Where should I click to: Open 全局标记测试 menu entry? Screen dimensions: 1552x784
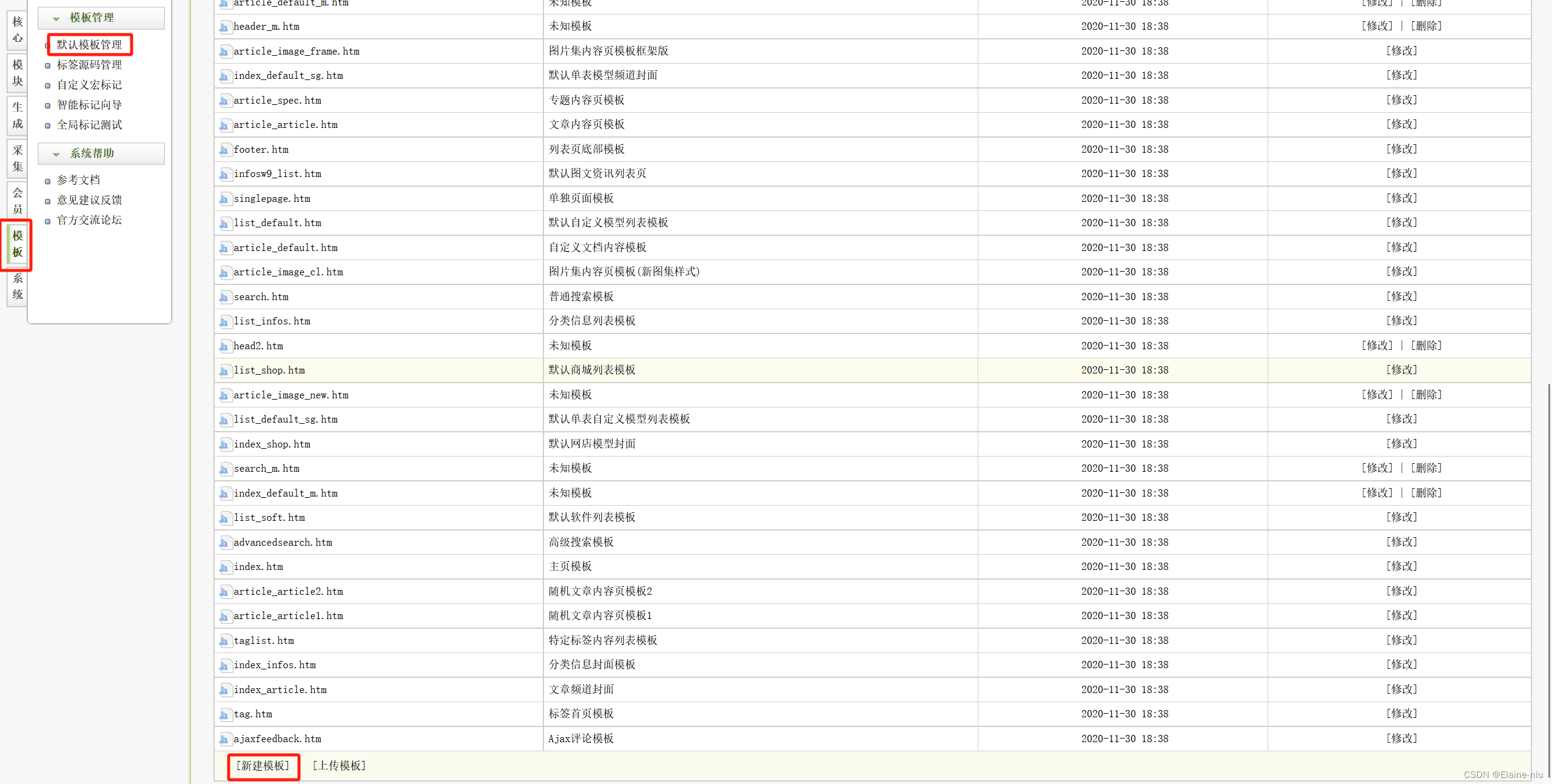click(x=89, y=125)
